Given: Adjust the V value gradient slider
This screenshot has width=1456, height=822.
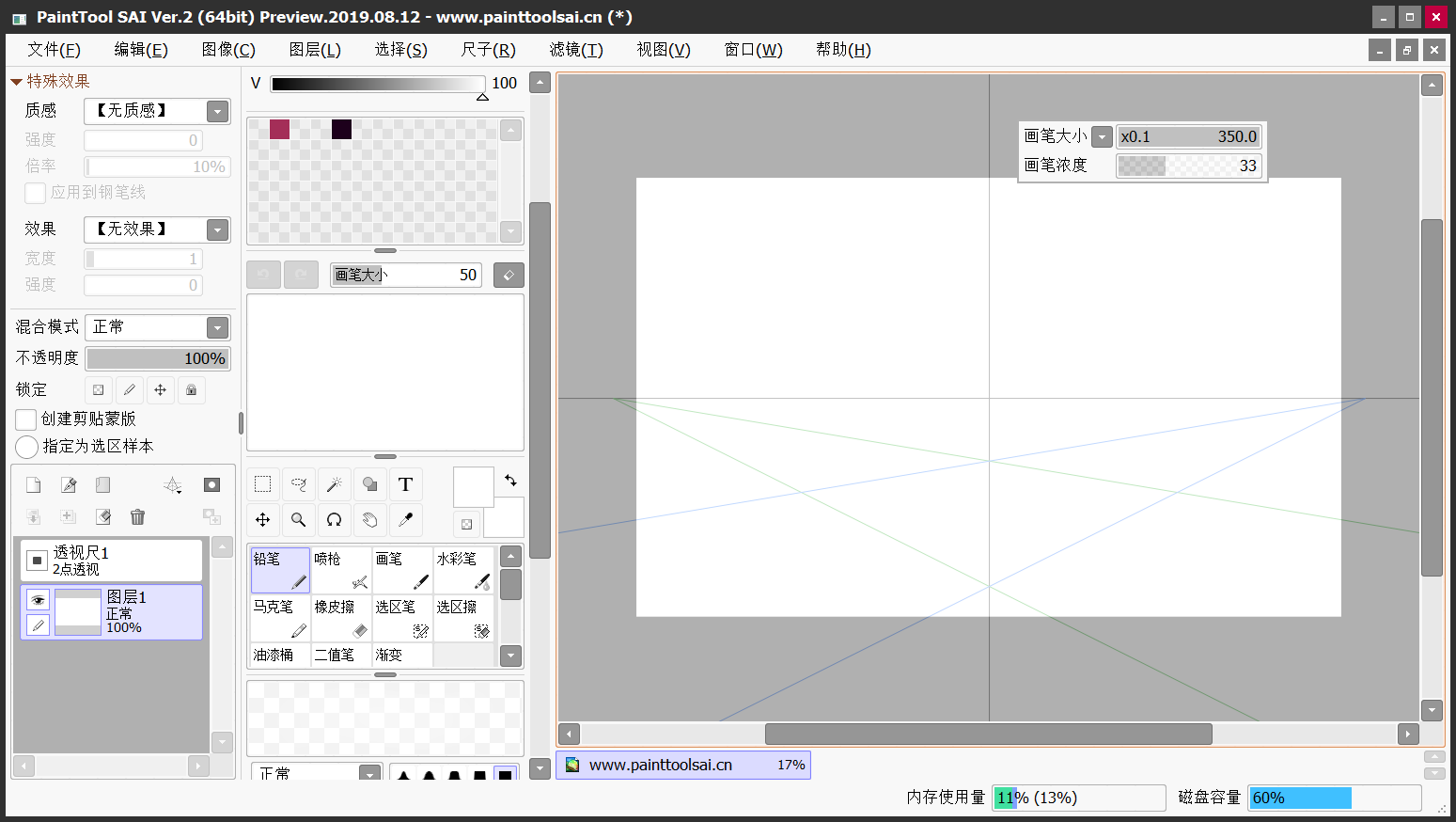Looking at the screenshot, I should (378, 84).
